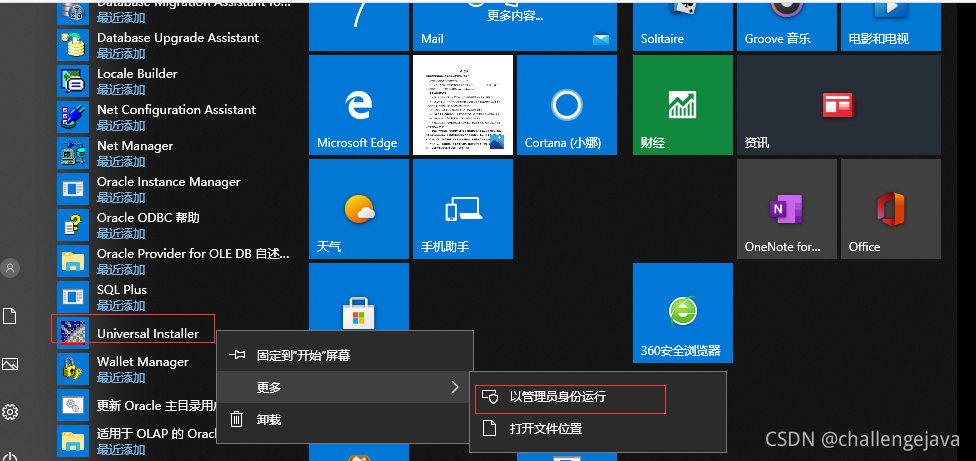The height and width of the screenshot is (461, 976).
Task: Open the 资讯 news tile
Action: coord(838,105)
